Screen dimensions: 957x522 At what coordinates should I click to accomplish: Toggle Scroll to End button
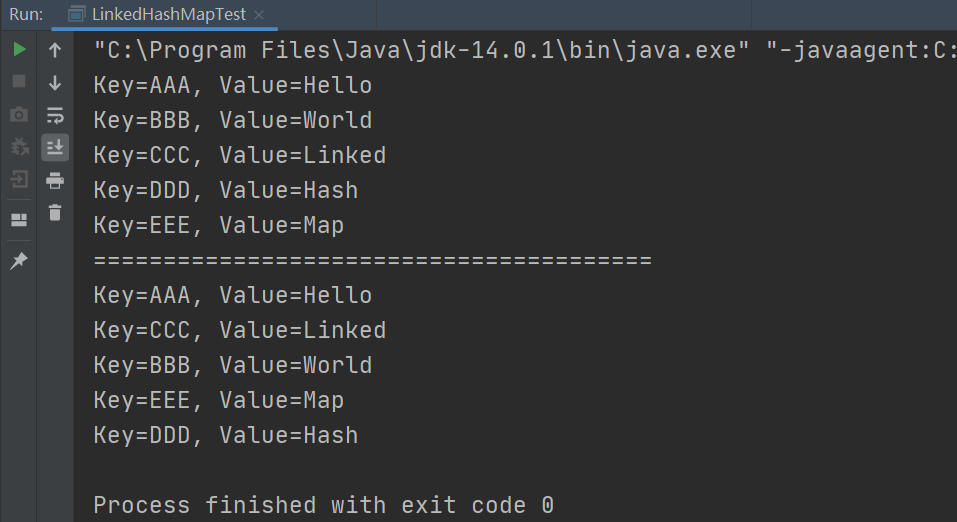55,147
